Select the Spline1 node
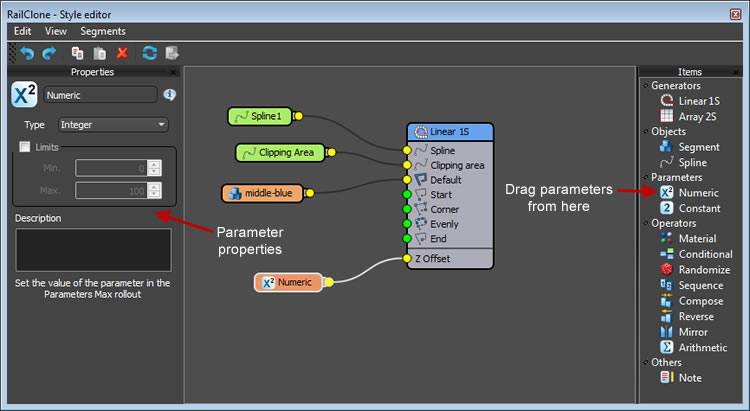This screenshot has width=750, height=411. (260, 116)
